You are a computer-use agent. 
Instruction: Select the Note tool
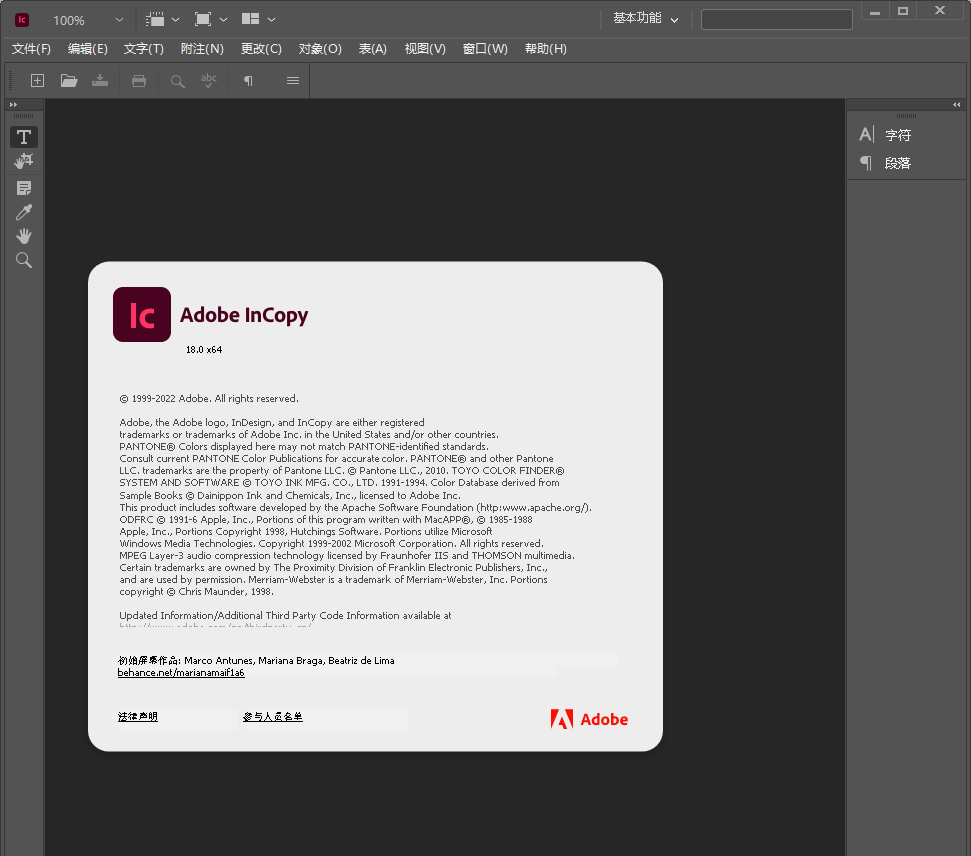coord(24,188)
